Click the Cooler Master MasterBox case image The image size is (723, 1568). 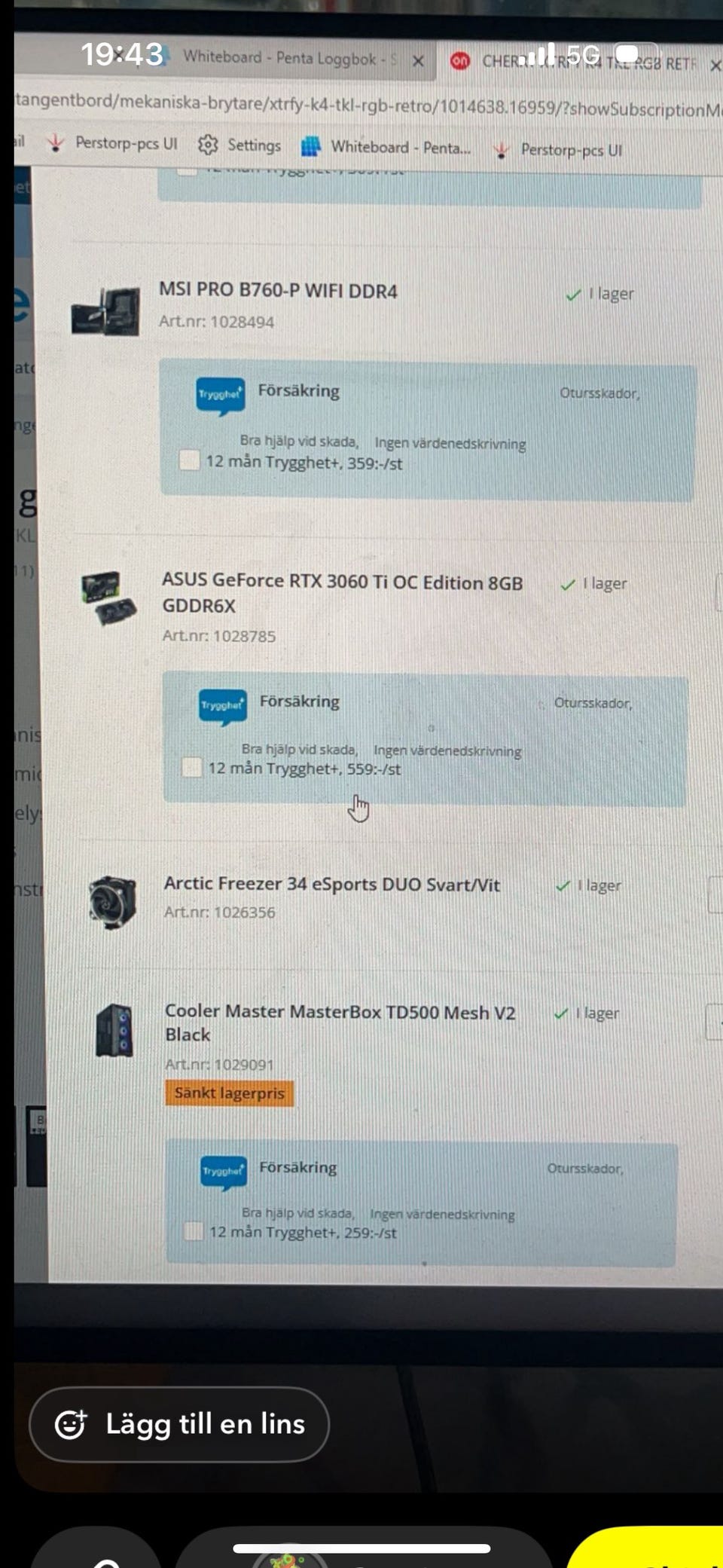coord(114,1031)
